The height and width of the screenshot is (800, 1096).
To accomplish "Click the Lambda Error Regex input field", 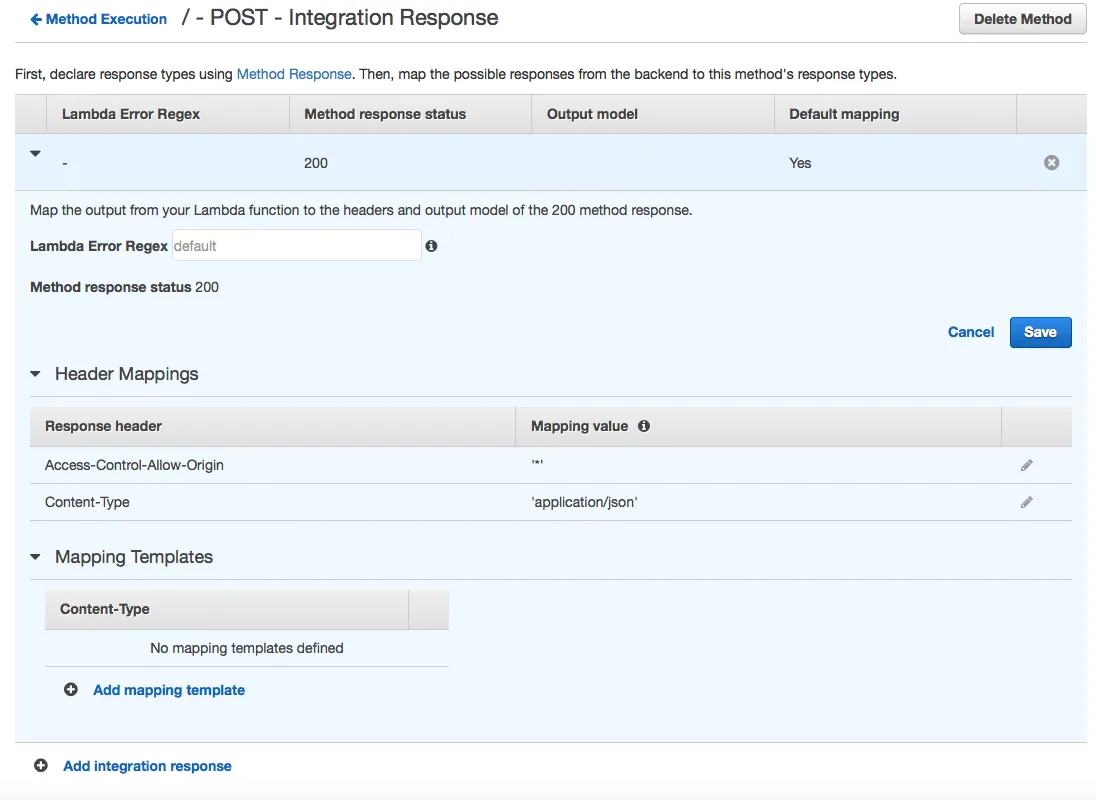I will point(296,246).
